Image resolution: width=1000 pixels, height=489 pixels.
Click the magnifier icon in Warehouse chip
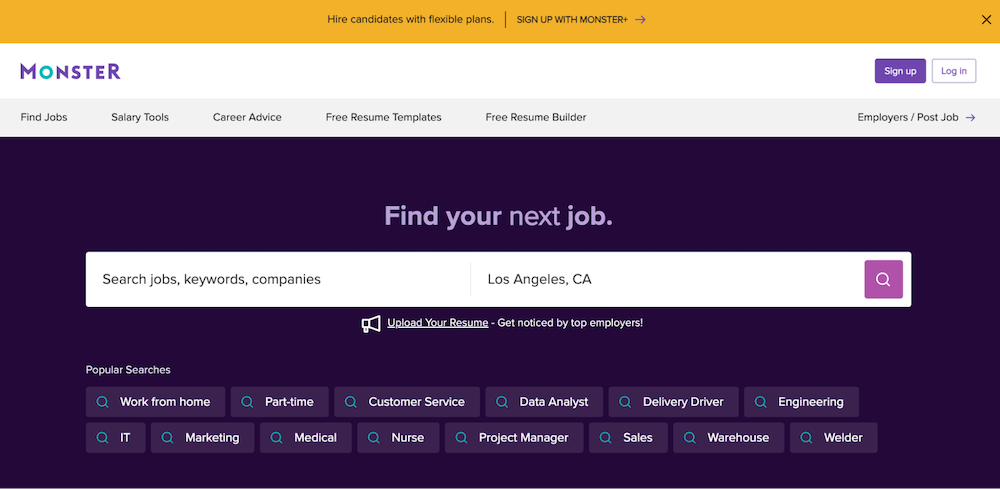pyautogui.click(x=689, y=438)
